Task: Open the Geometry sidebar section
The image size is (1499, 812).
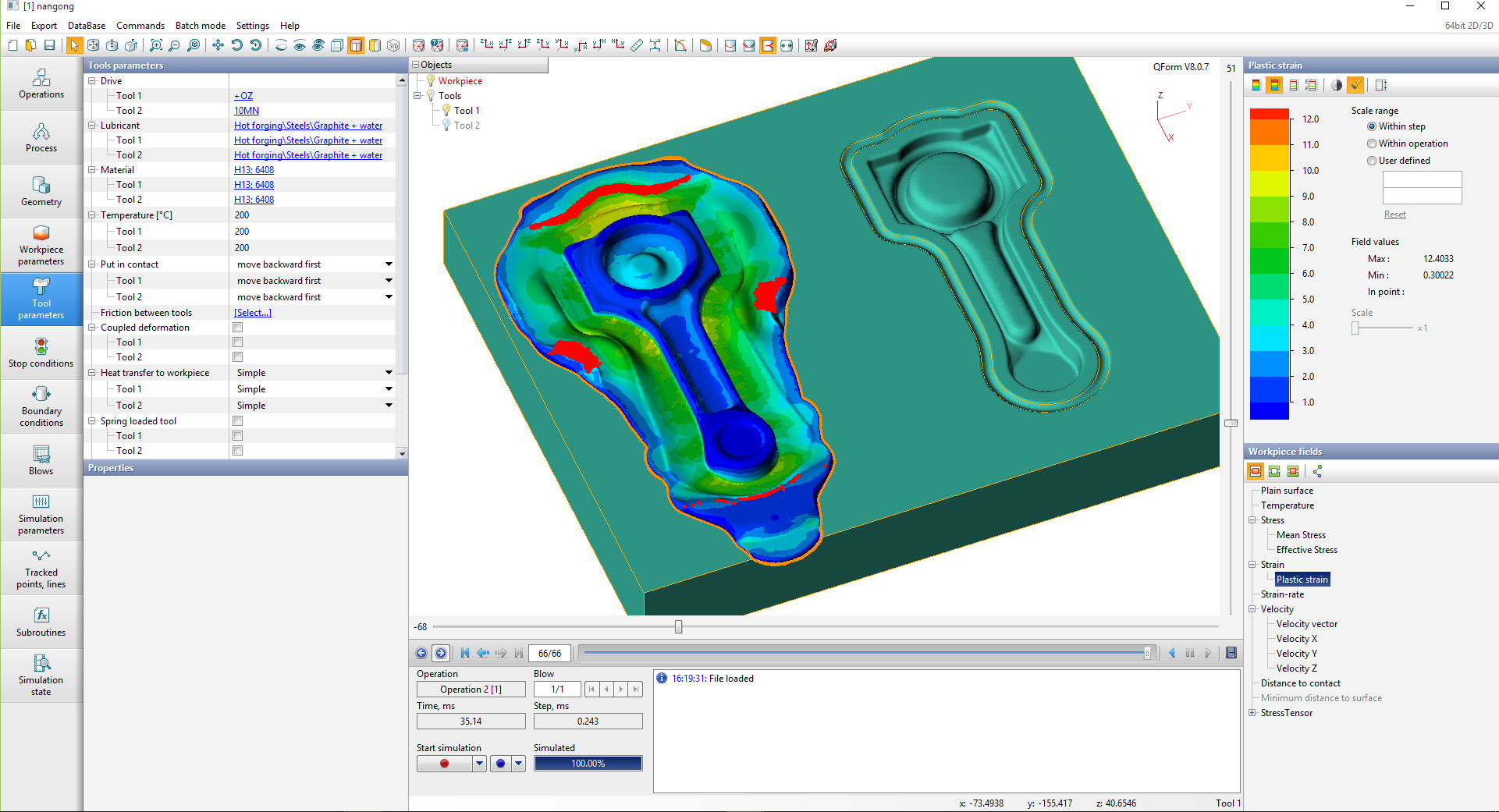Action: (41, 191)
